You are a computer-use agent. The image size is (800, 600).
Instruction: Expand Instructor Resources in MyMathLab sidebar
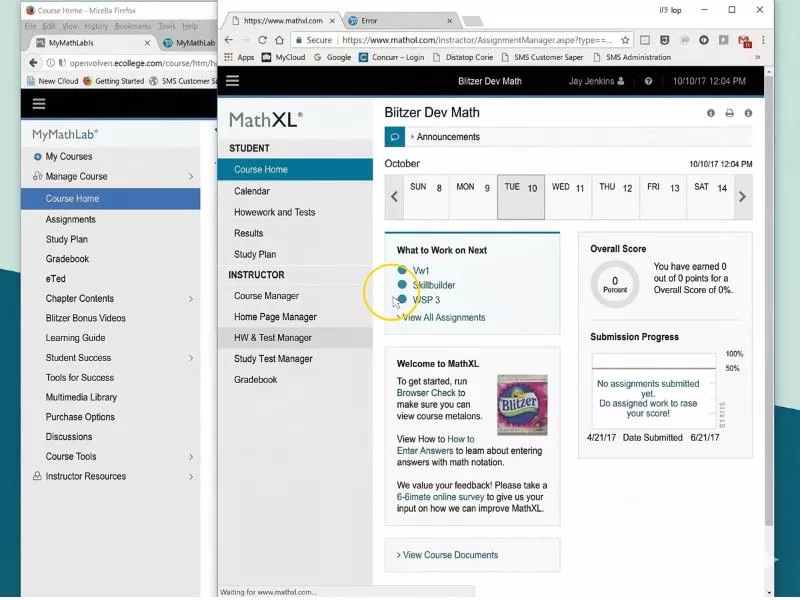point(191,477)
